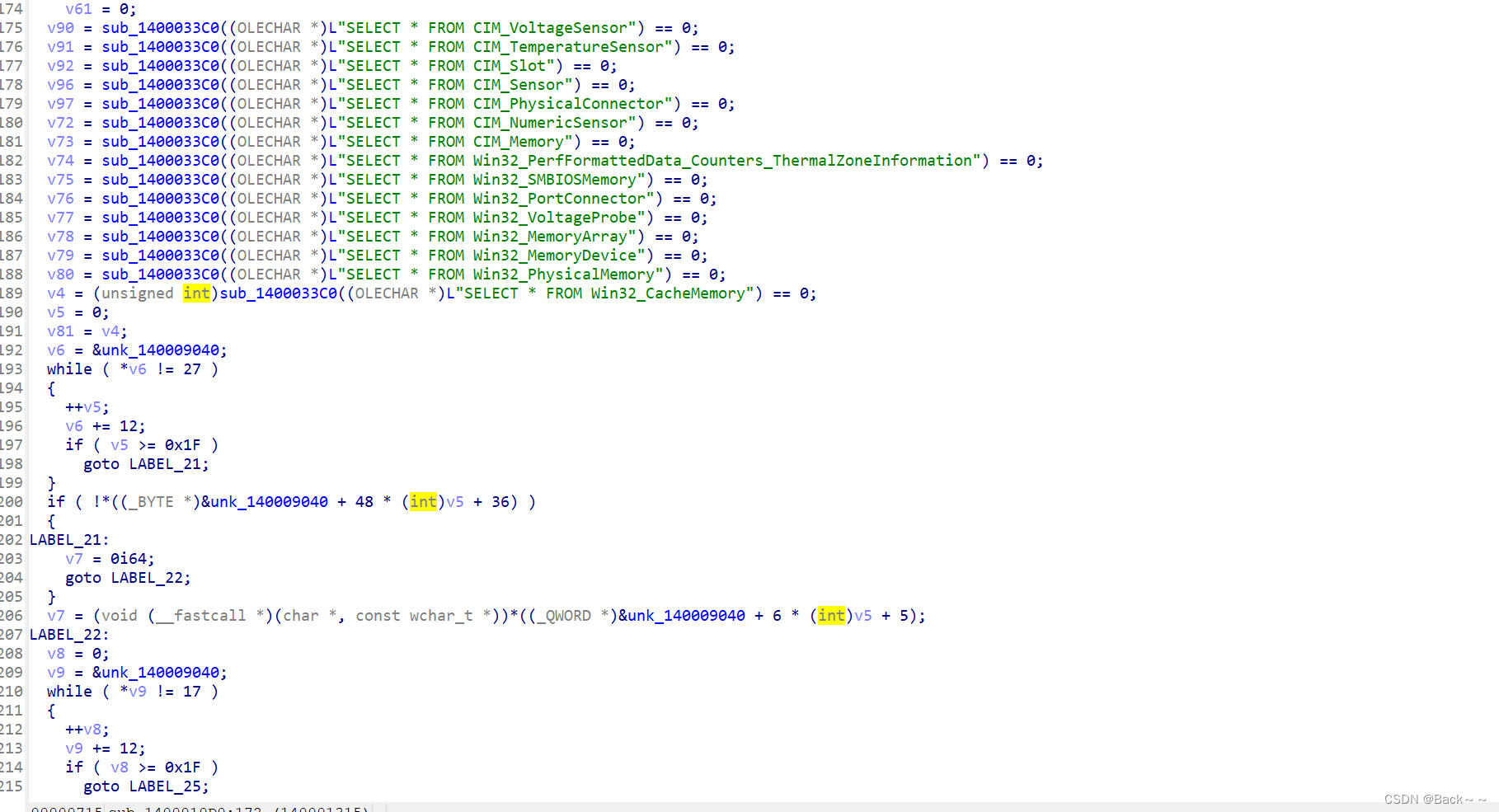Click the Win32_SMBIOSMemory query string
The image size is (1499, 812).
[491, 180]
